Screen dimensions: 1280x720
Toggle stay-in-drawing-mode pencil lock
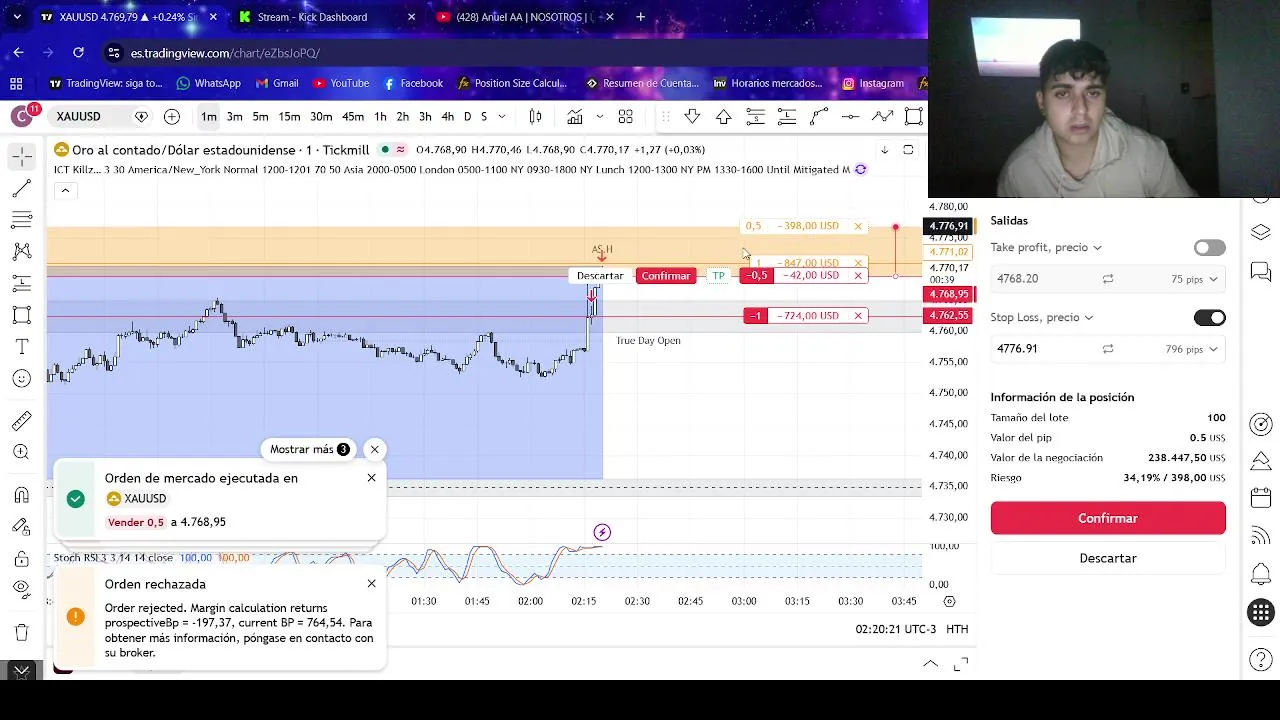(x=21, y=526)
